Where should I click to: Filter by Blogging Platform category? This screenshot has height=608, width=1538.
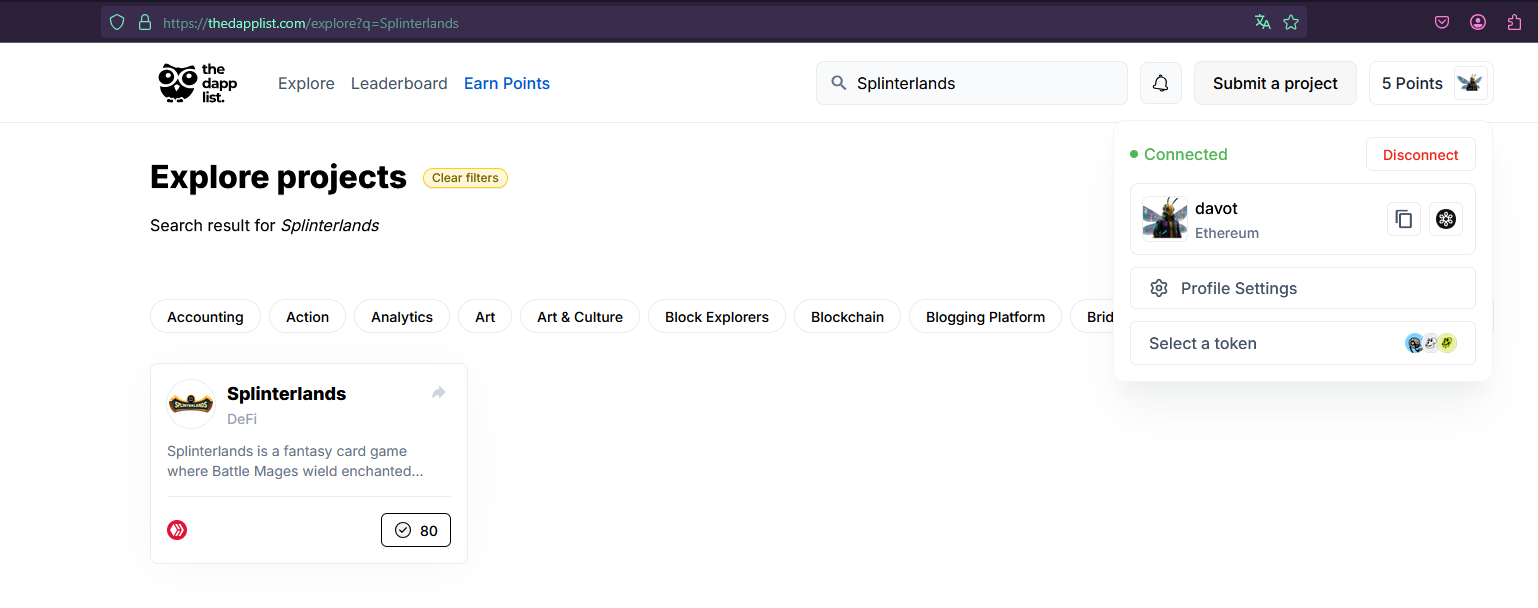tap(985, 316)
